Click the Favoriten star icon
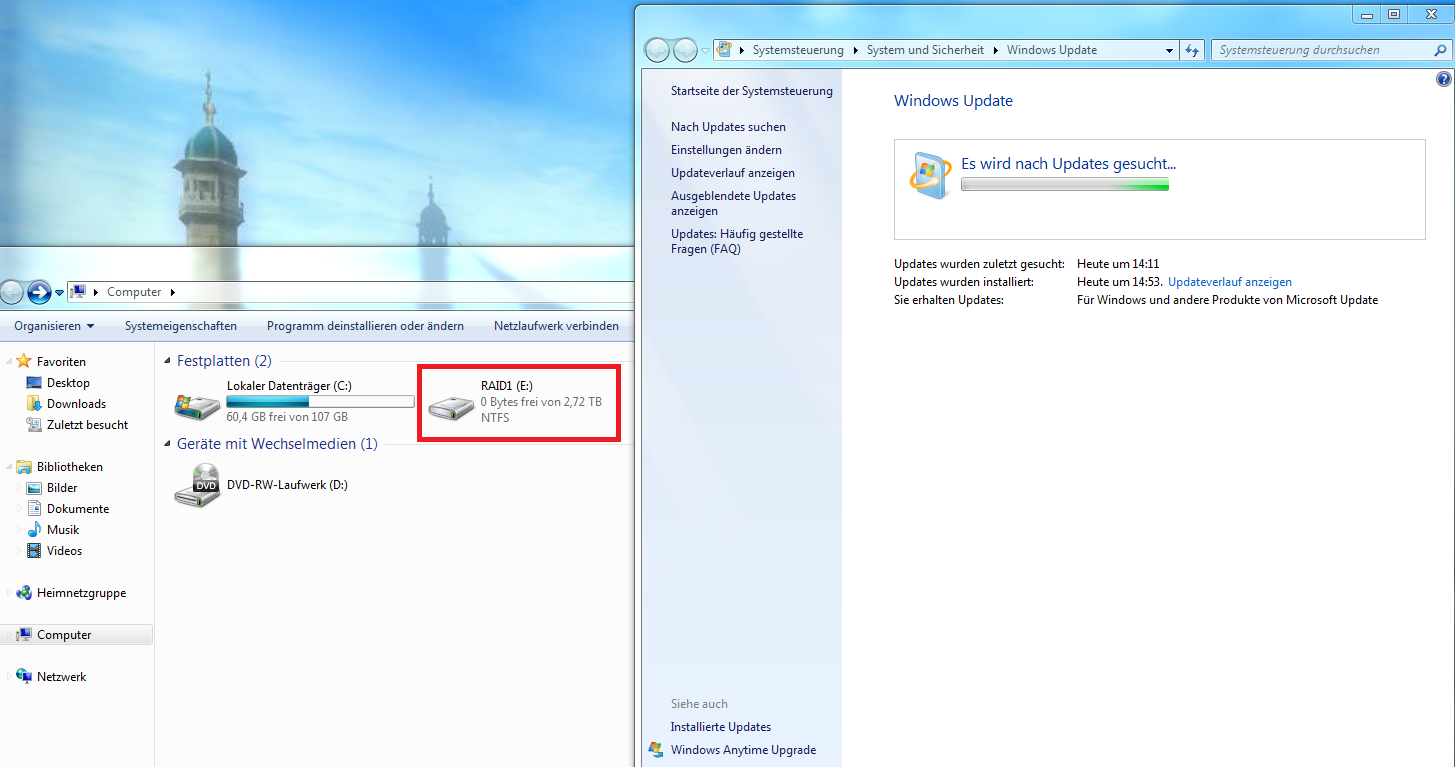This screenshot has height=767, width=1455. [x=24, y=361]
